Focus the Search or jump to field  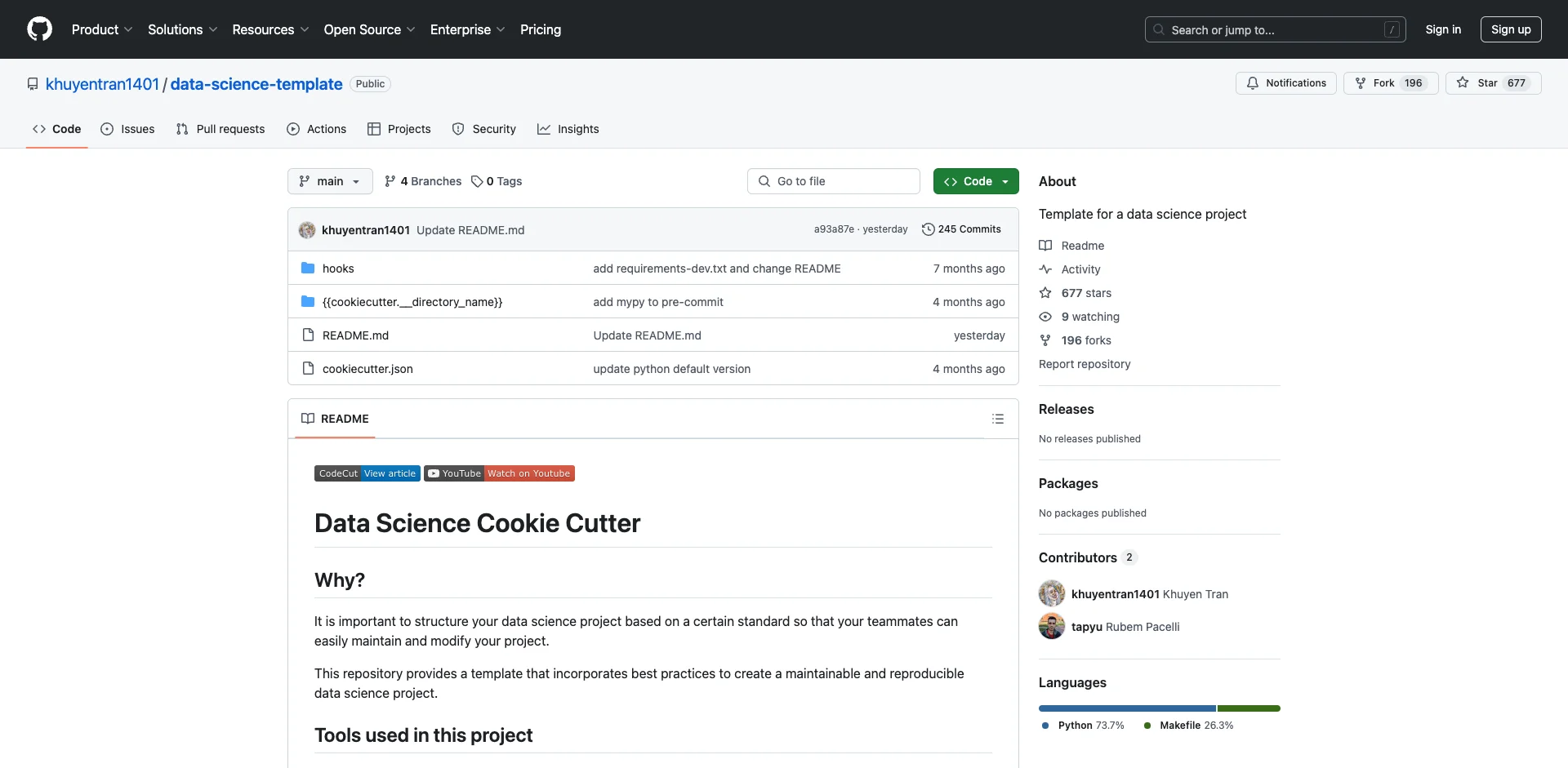[x=1276, y=29]
